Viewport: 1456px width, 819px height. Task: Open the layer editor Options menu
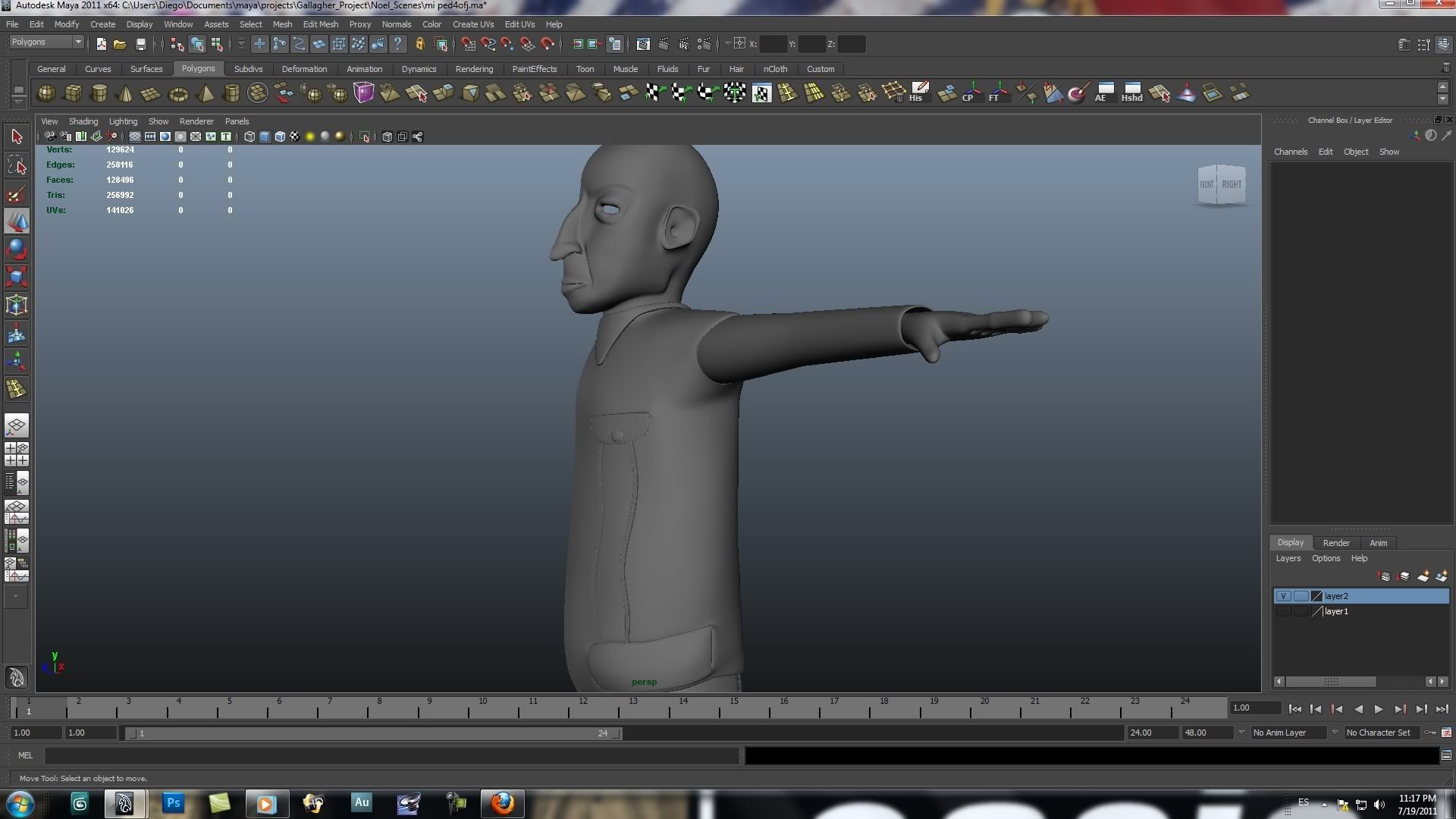tap(1326, 558)
